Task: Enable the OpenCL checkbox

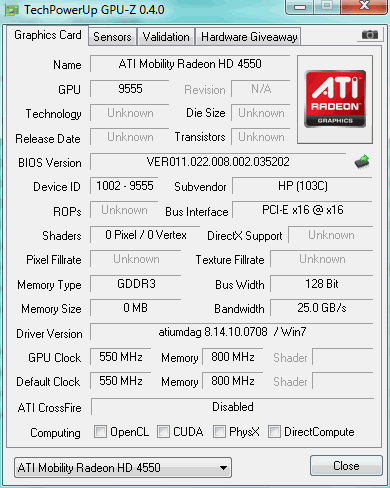Action: pos(100,431)
